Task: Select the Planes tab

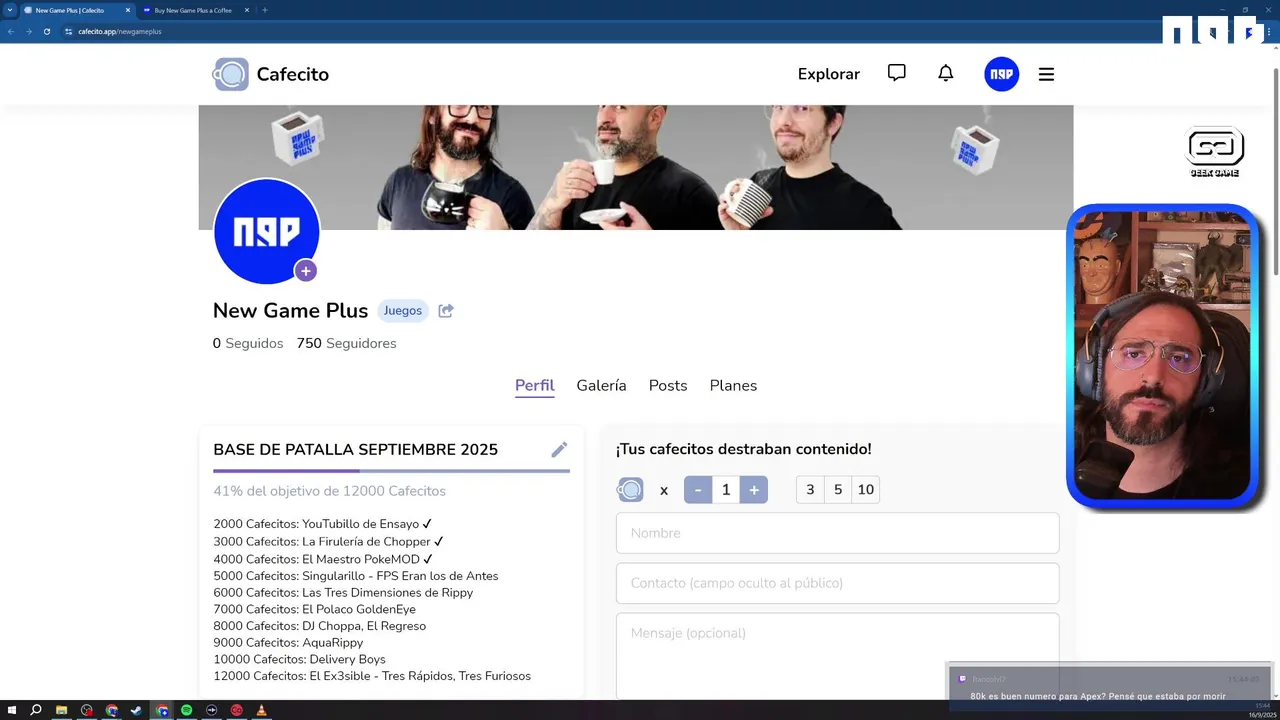Action: [x=733, y=385]
